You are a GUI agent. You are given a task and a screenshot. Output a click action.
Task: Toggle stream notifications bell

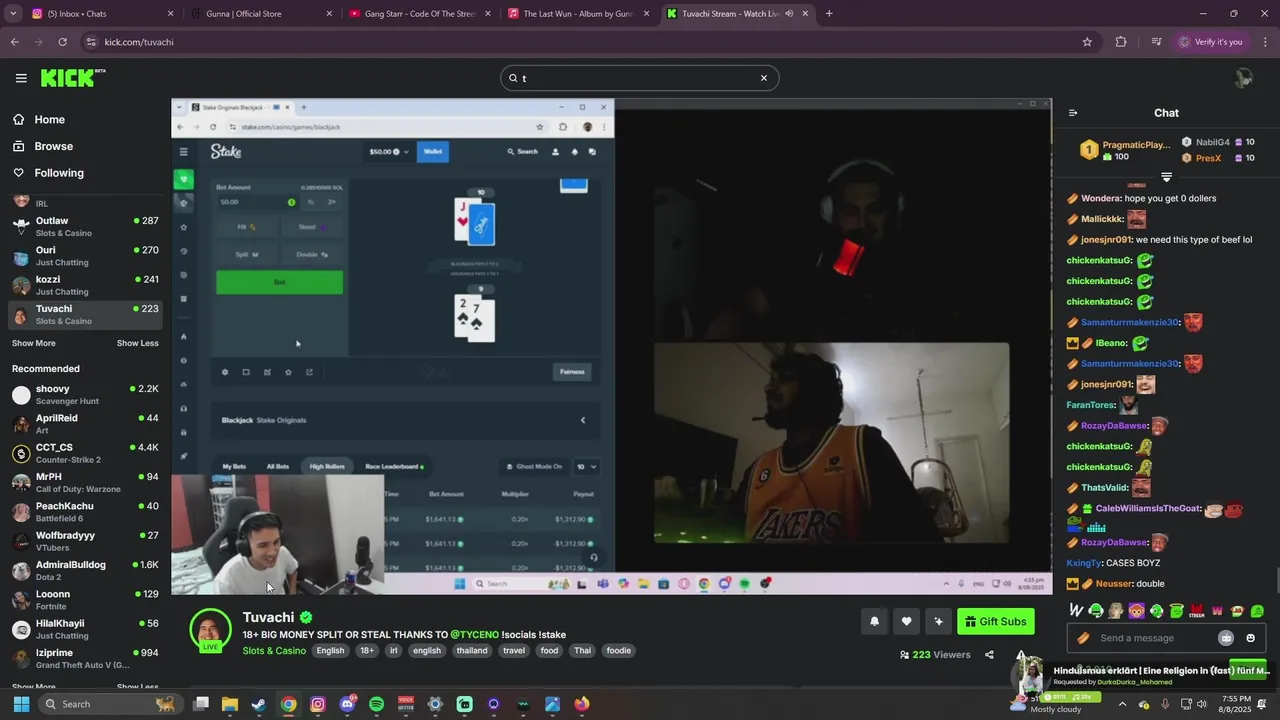[x=874, y=621]
